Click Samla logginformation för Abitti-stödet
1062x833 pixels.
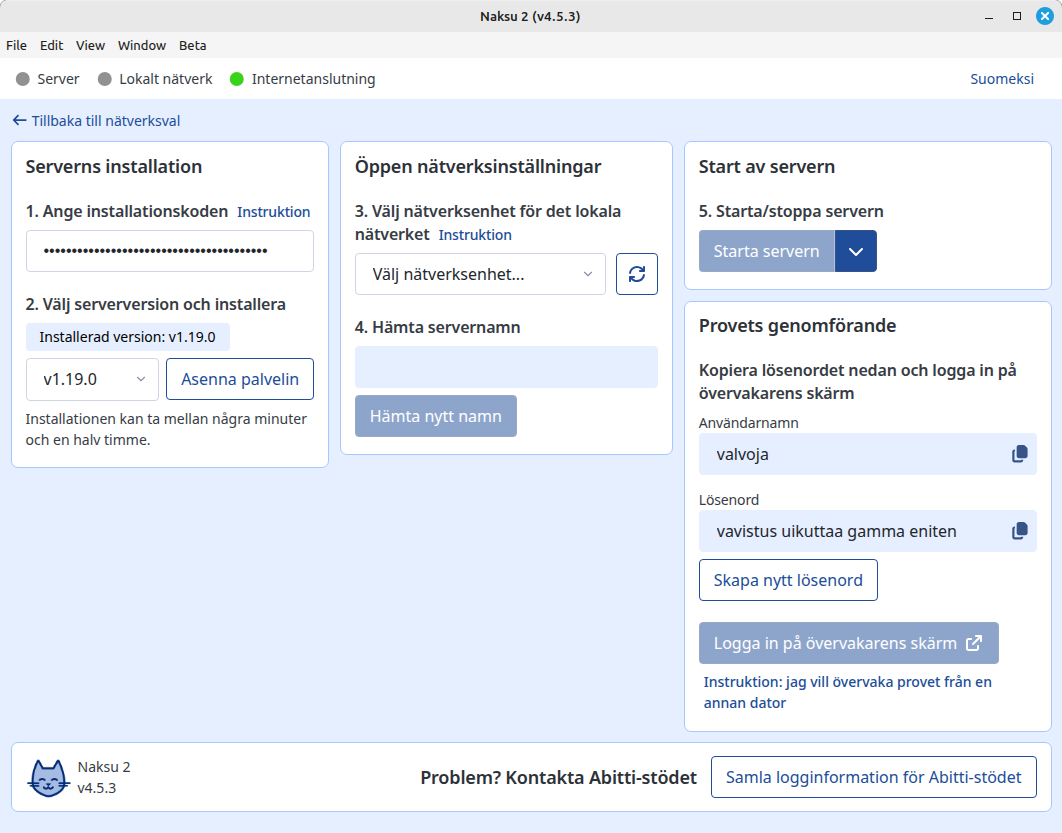coord(873,777)
